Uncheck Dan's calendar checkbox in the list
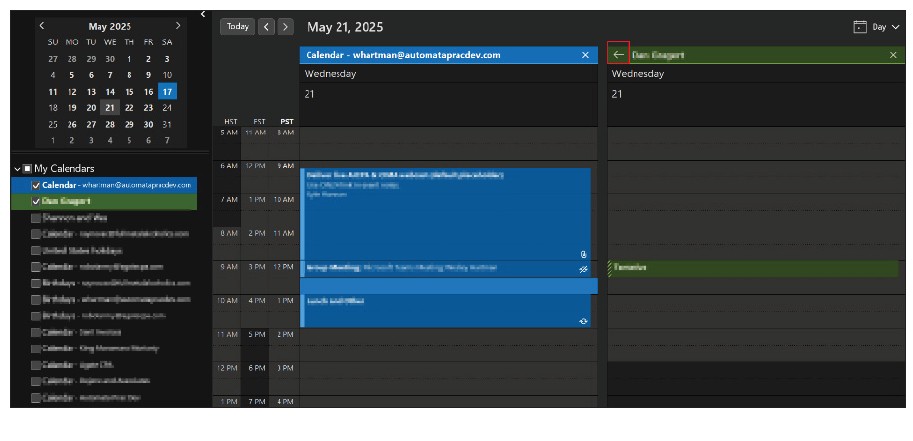Viewport: 913px width, 441px height. coord(36,201)
